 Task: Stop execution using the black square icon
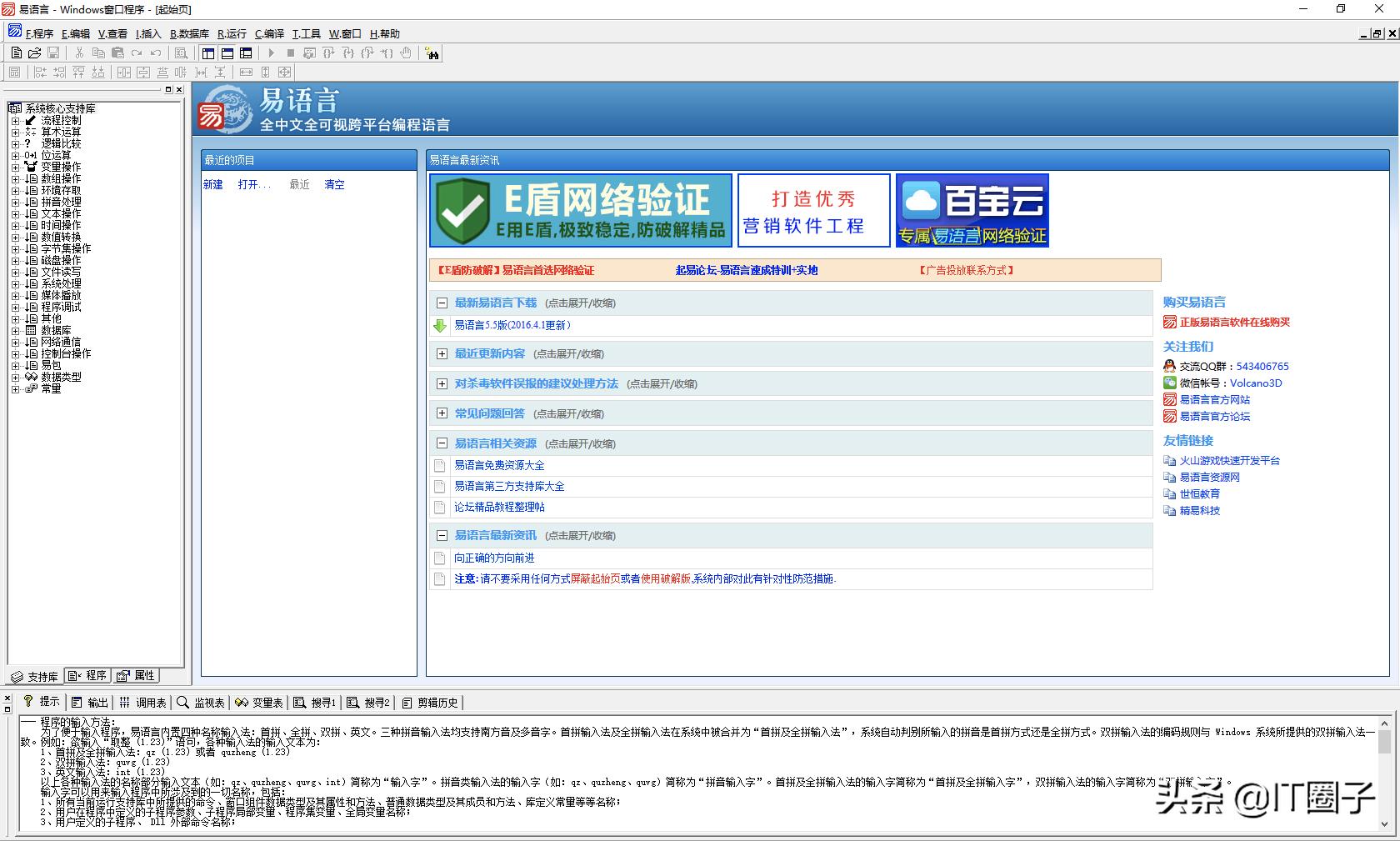pyautogui.click(x=291, y=53)
